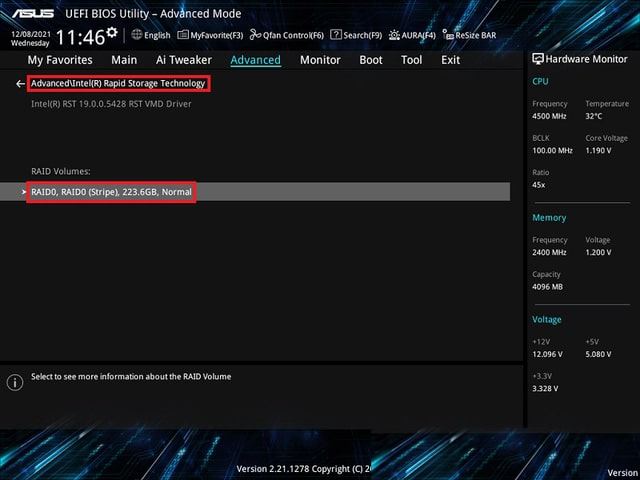Click +3.3V reading 3.328 V
This screenshot has width=640, height=480.
pyautogui.click(x=545, y=389)
